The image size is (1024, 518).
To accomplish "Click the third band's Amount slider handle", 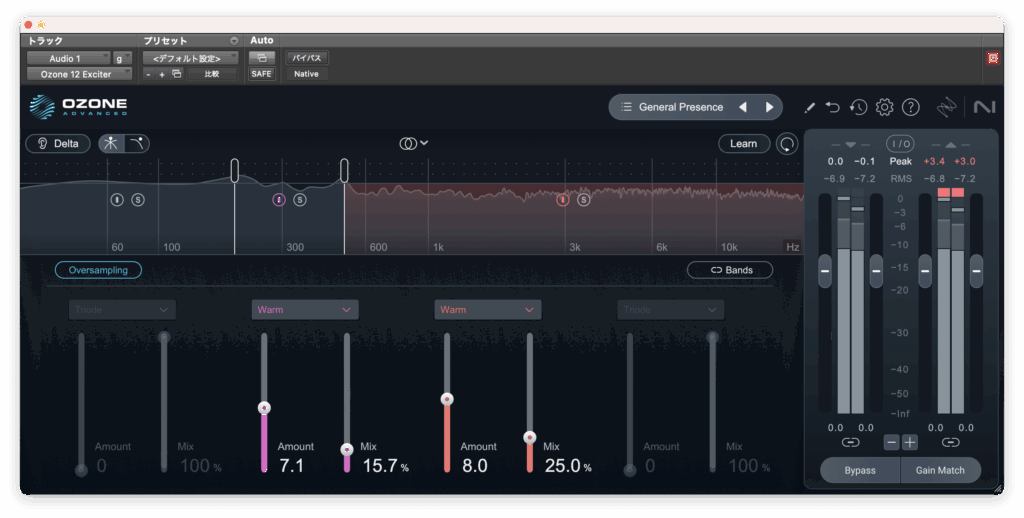I will (x=447, y=399).
